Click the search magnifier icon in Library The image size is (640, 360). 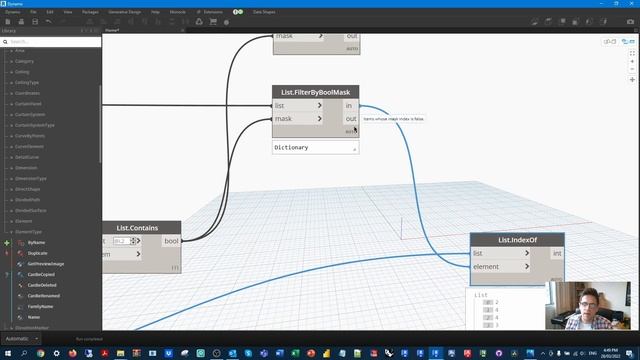point(5,42)
